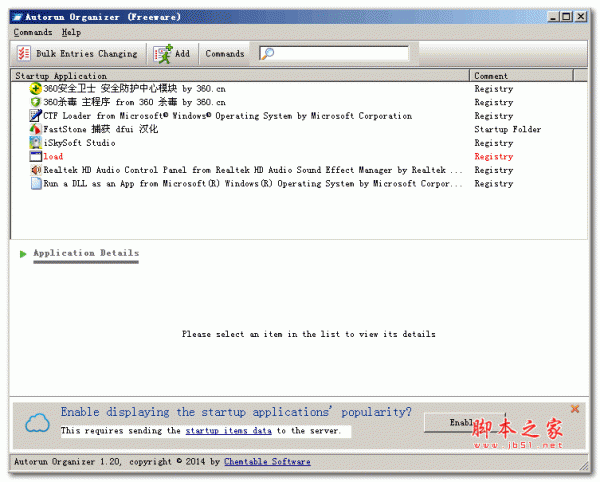Click the Autorun Organizer title bar icon

pyautogui.click(x=17, y=17)
